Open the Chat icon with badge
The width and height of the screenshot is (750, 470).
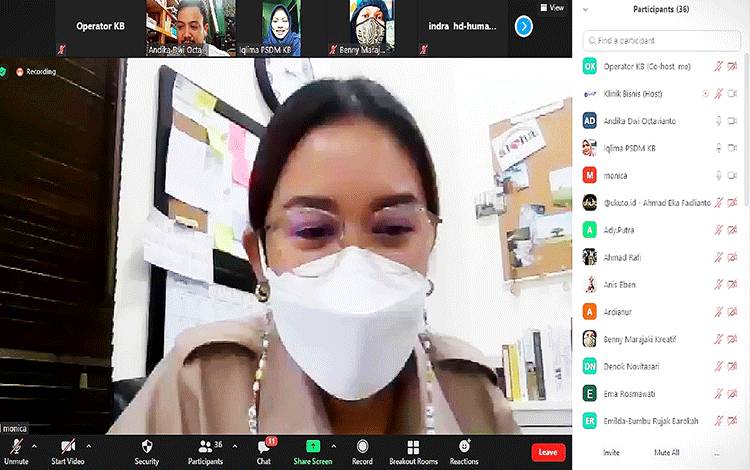tap(263, 447)
